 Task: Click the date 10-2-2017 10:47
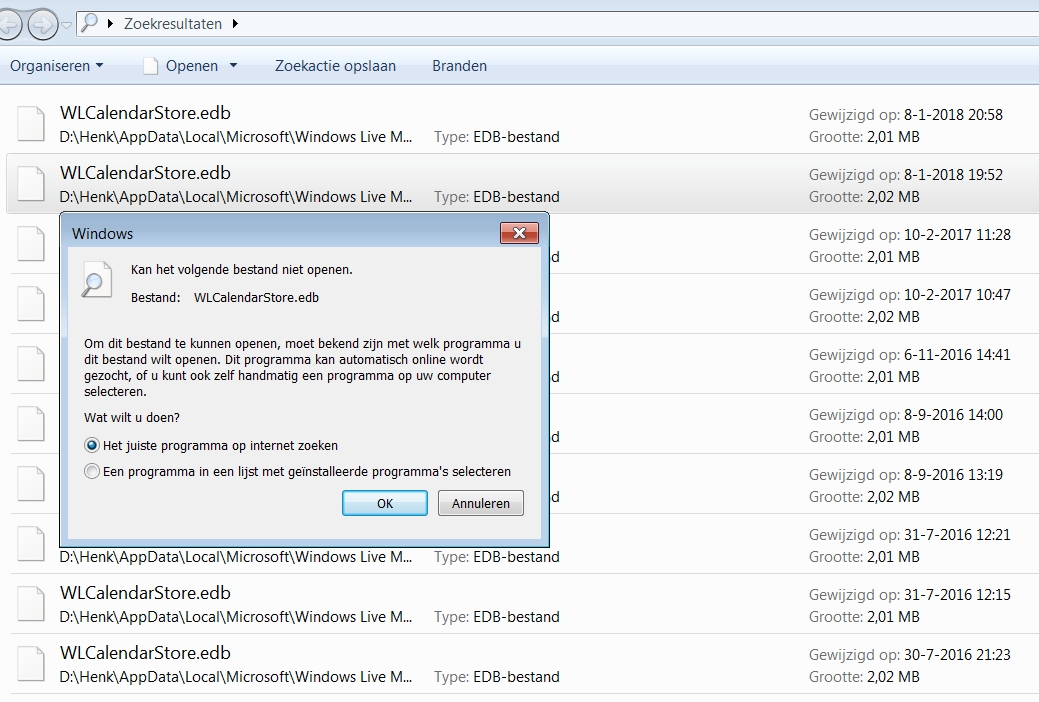pos(957,294)
